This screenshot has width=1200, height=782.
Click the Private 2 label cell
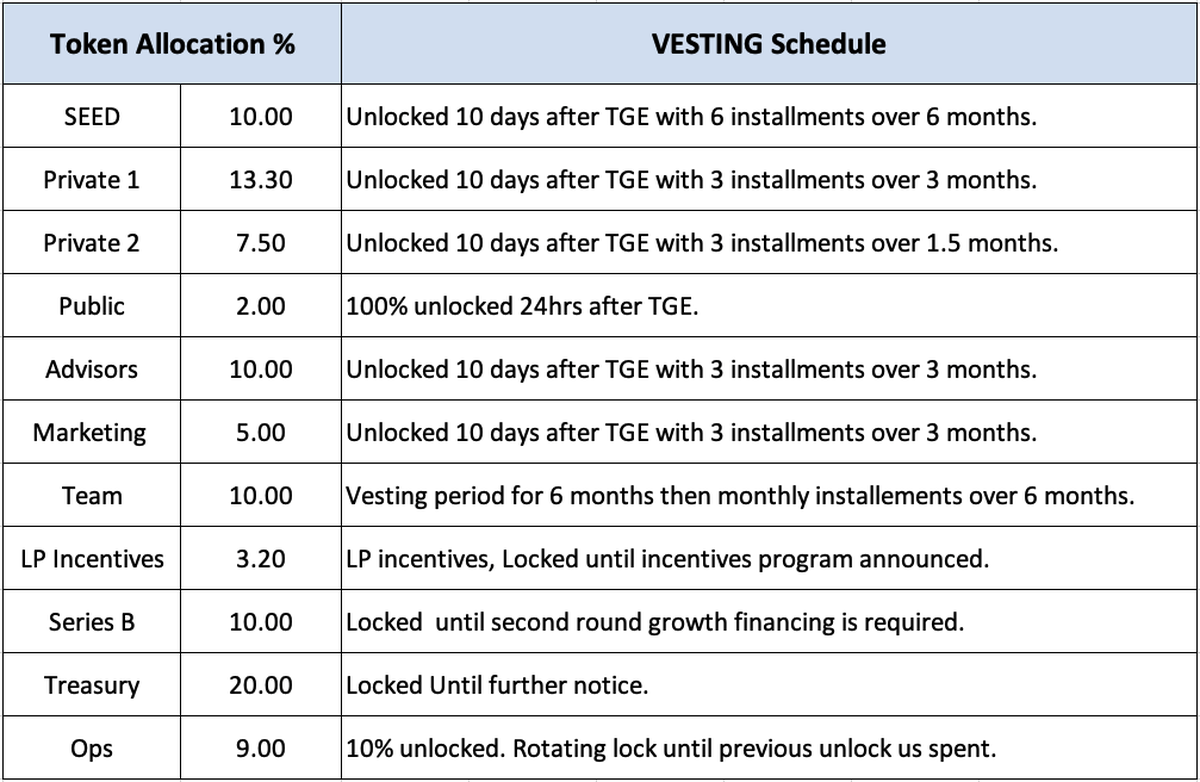tap(91, 244)
